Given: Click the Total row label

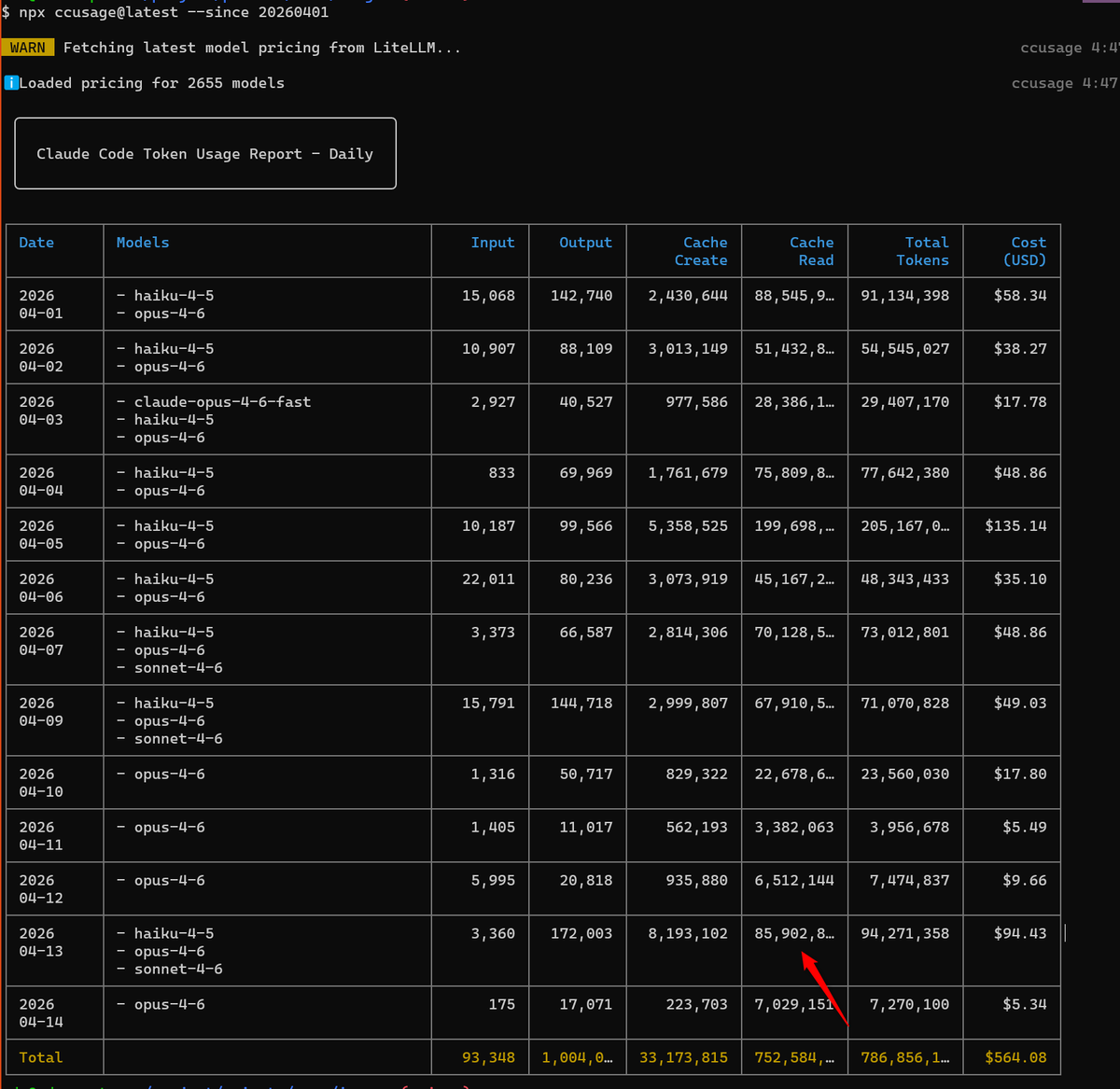Looking at the screenshot, I should pyautogui.click(x=41, y=1058).
